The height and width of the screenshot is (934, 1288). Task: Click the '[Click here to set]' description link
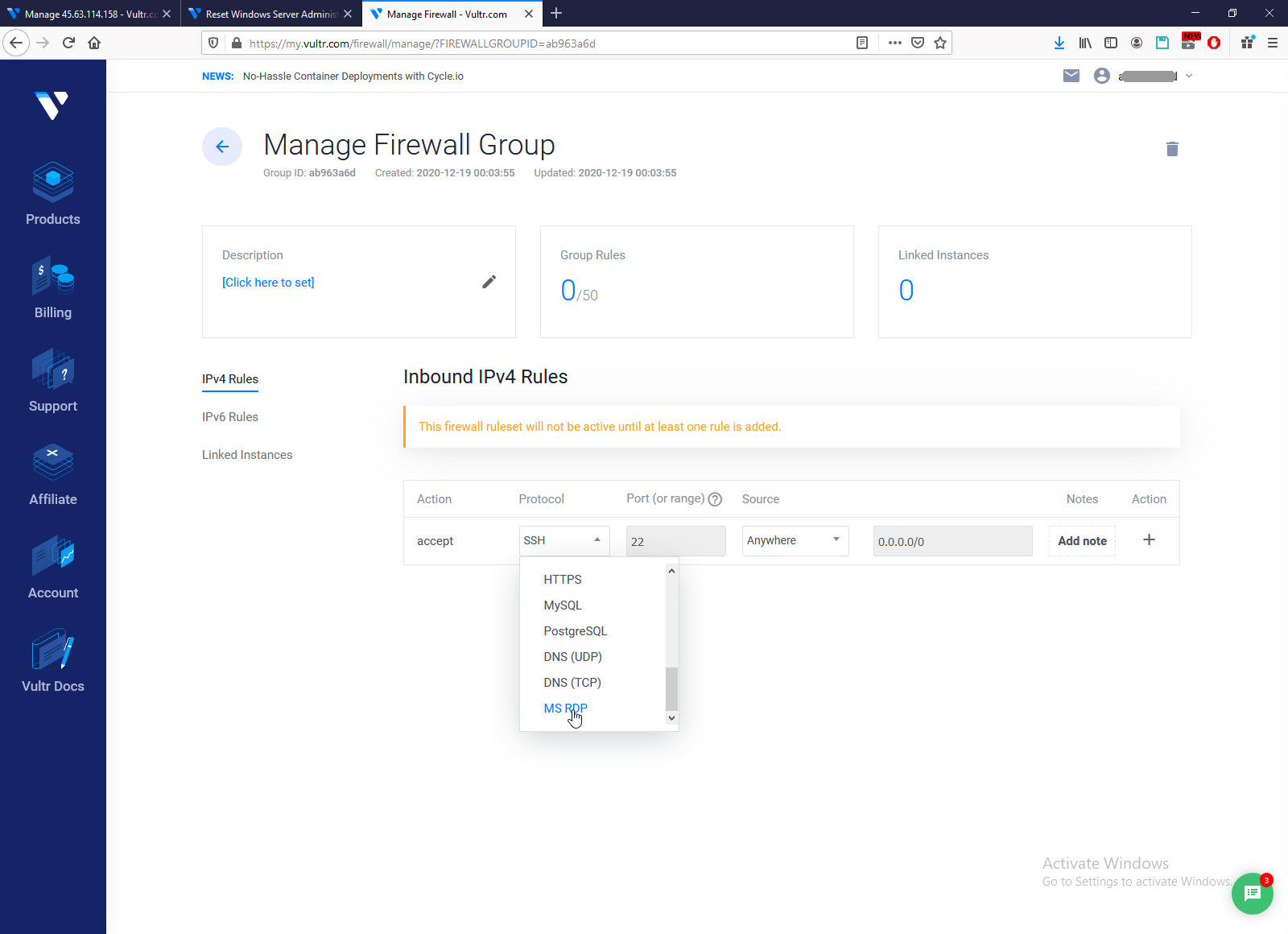tap(268, 283)
